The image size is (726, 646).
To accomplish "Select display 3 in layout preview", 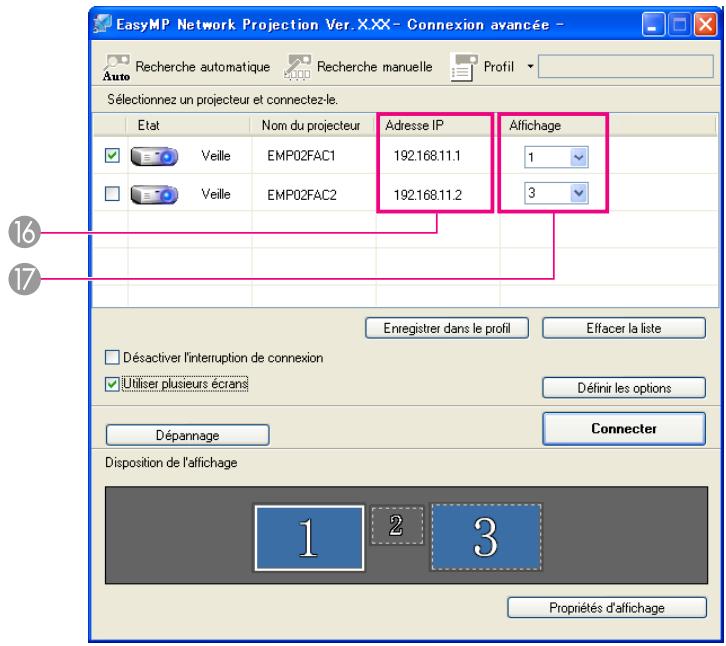I will point(486,537).
